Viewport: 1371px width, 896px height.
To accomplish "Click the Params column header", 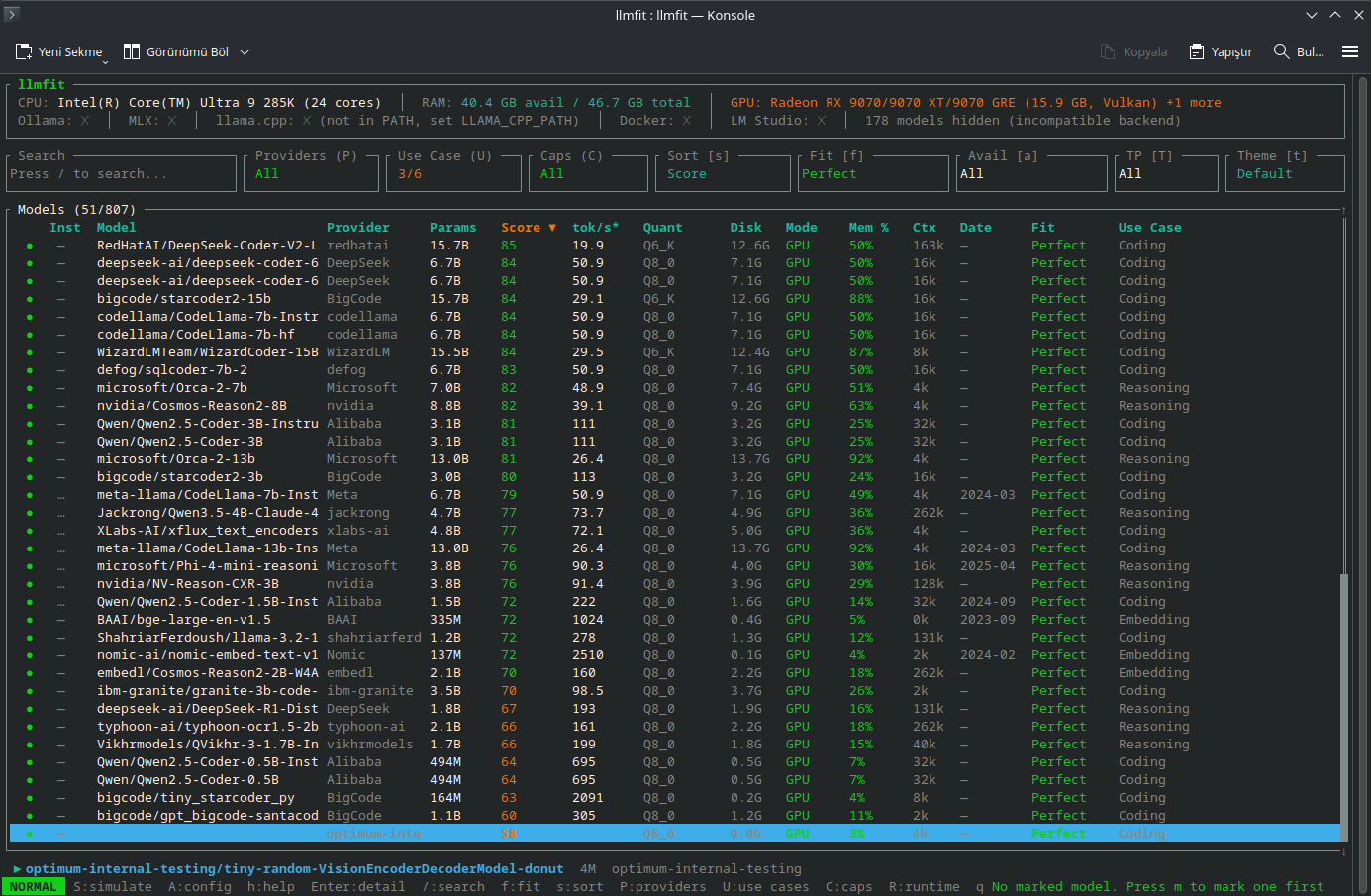I will tap(453, 228).
